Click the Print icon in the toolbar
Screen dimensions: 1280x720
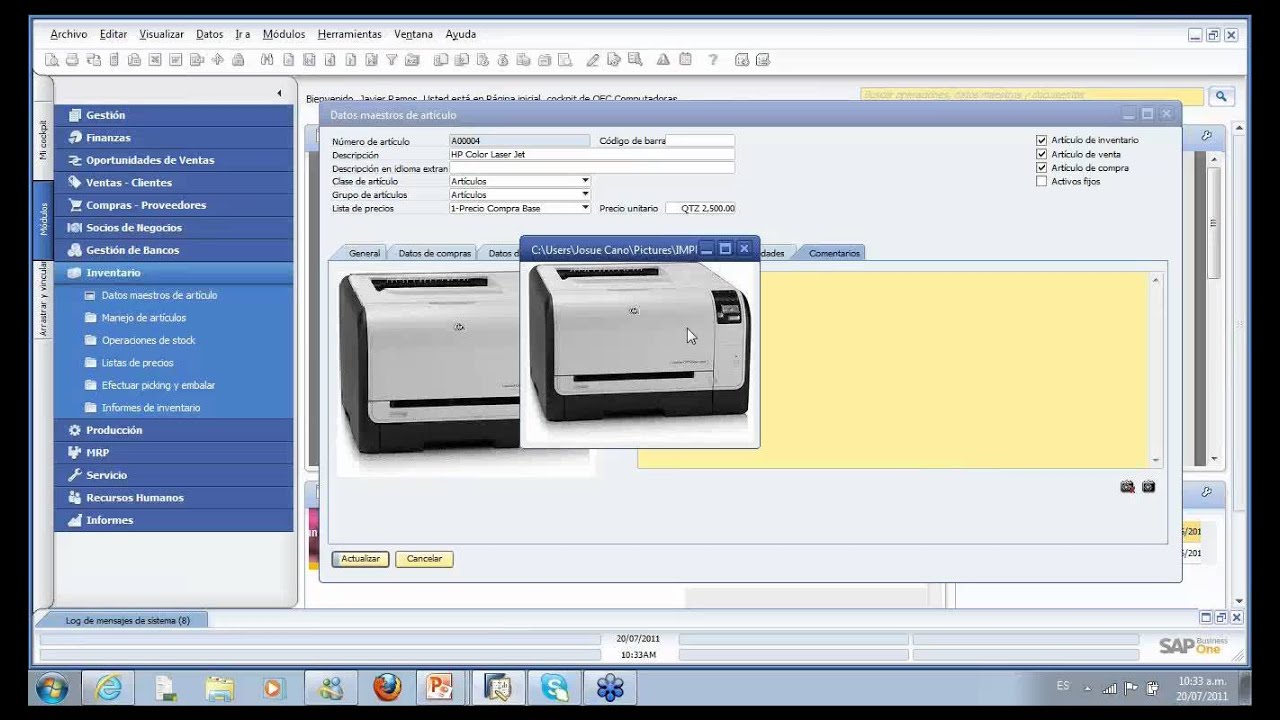pos(72,60)
